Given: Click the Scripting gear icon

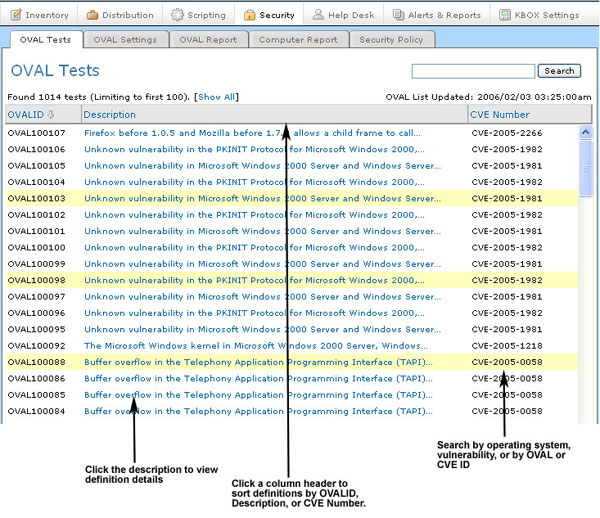Looking at the screenshot, I should point(178,15).
